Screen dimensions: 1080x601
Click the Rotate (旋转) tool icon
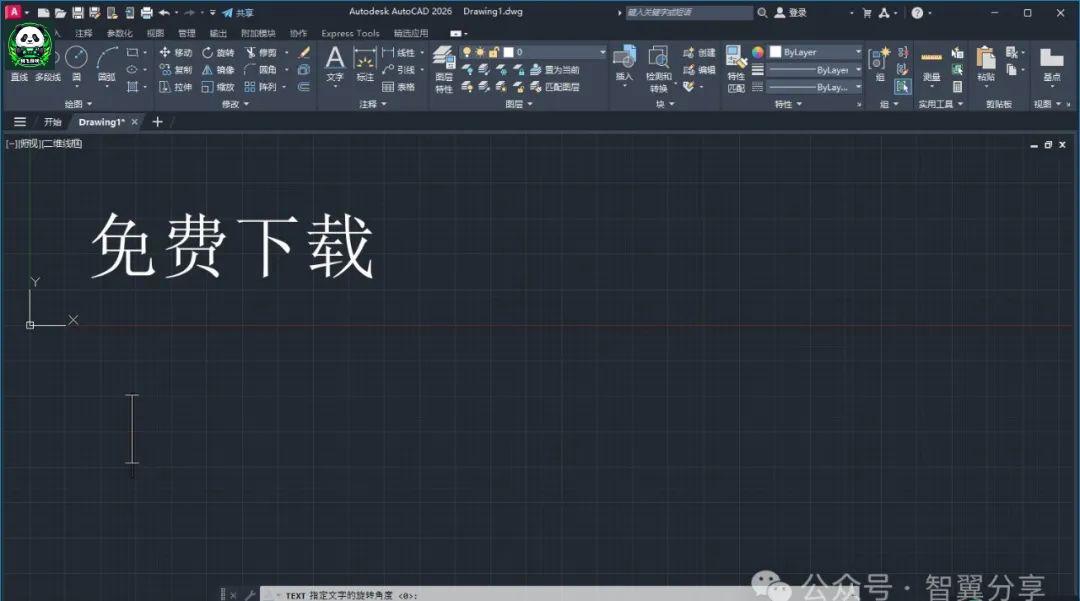click(x=208, y=52)
